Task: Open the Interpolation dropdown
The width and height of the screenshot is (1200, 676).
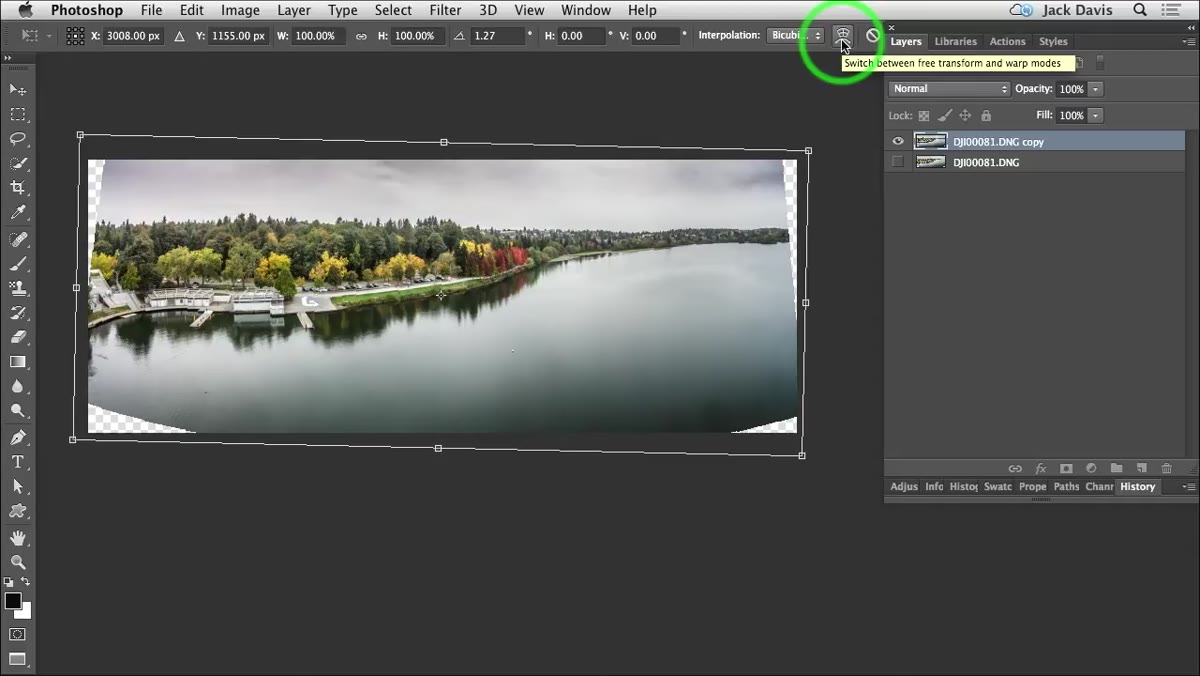Action: (x=796, y=36)
